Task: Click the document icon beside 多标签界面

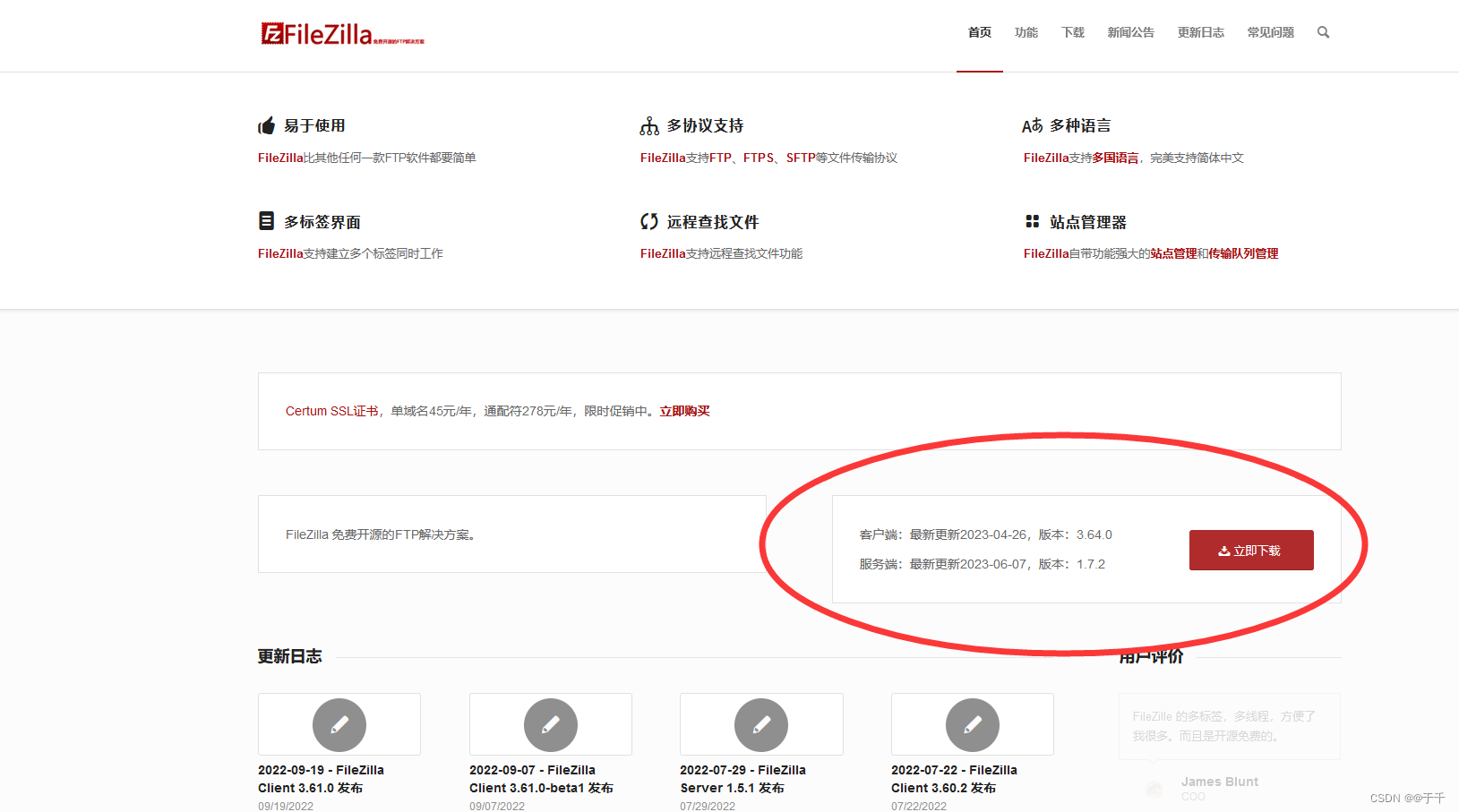Action: [x=266, y=220]
